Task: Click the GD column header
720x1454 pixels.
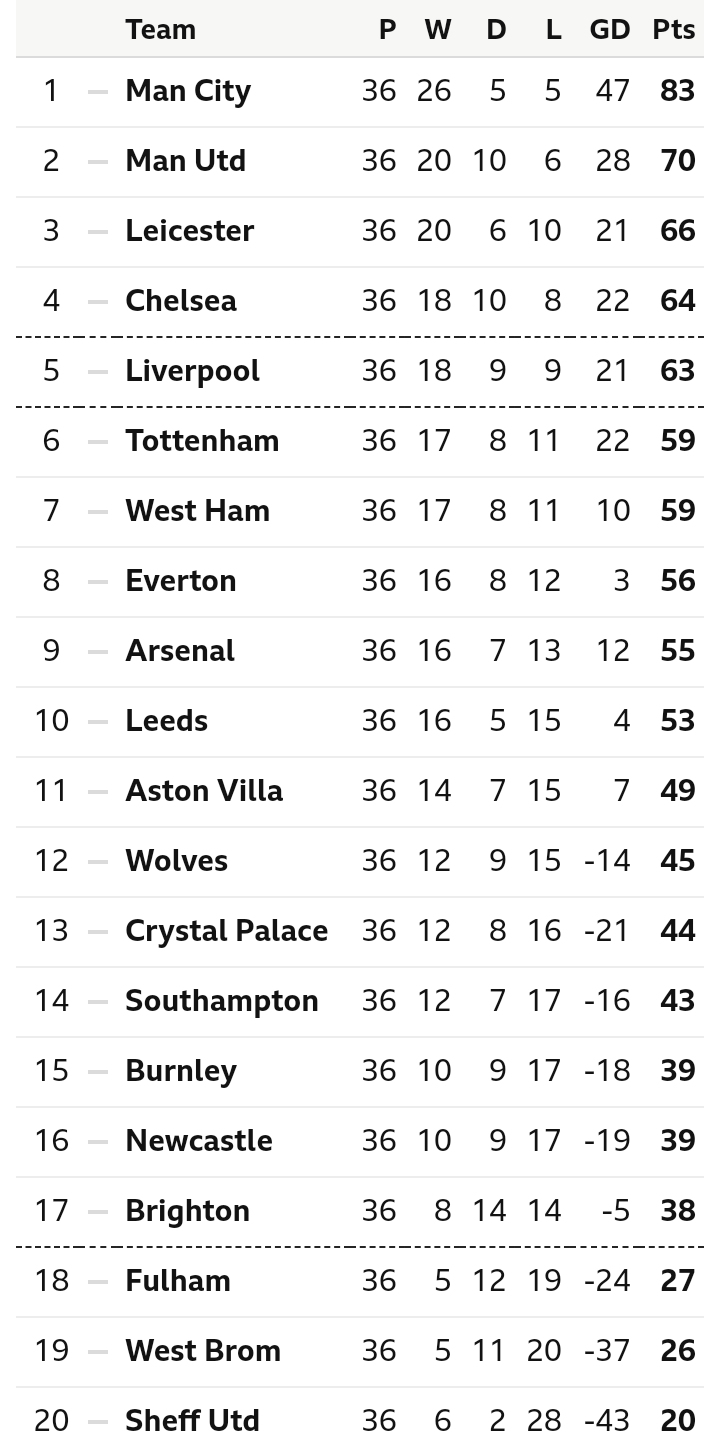Action: coord(609,30)
